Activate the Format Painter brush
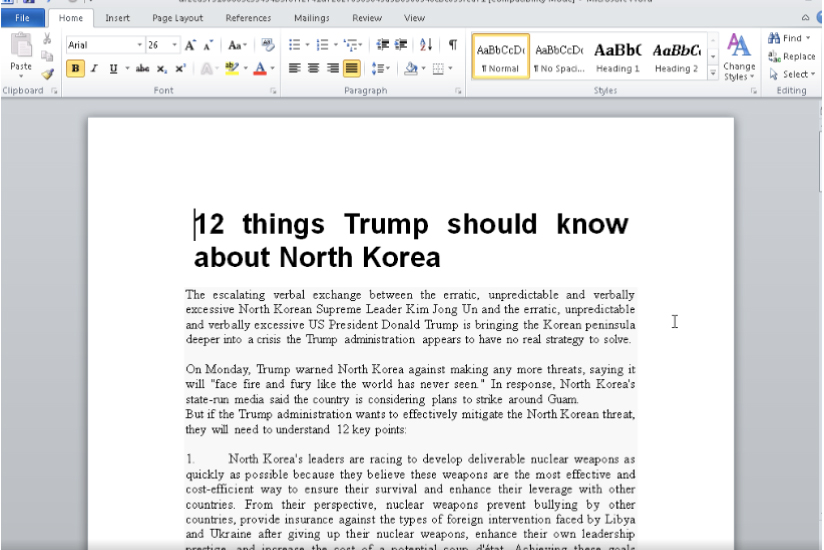This screenshot has height=550, width=824. [x=48, y=74]
